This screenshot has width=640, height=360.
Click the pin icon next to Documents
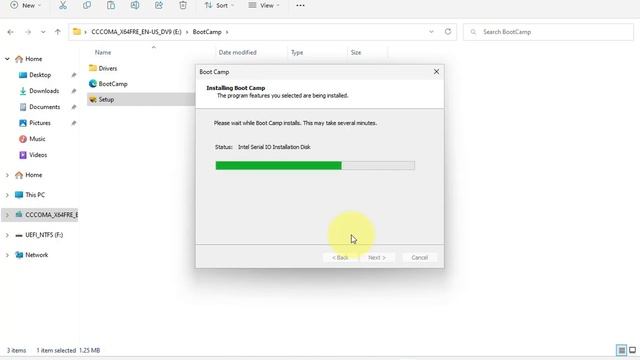point(73,107)
